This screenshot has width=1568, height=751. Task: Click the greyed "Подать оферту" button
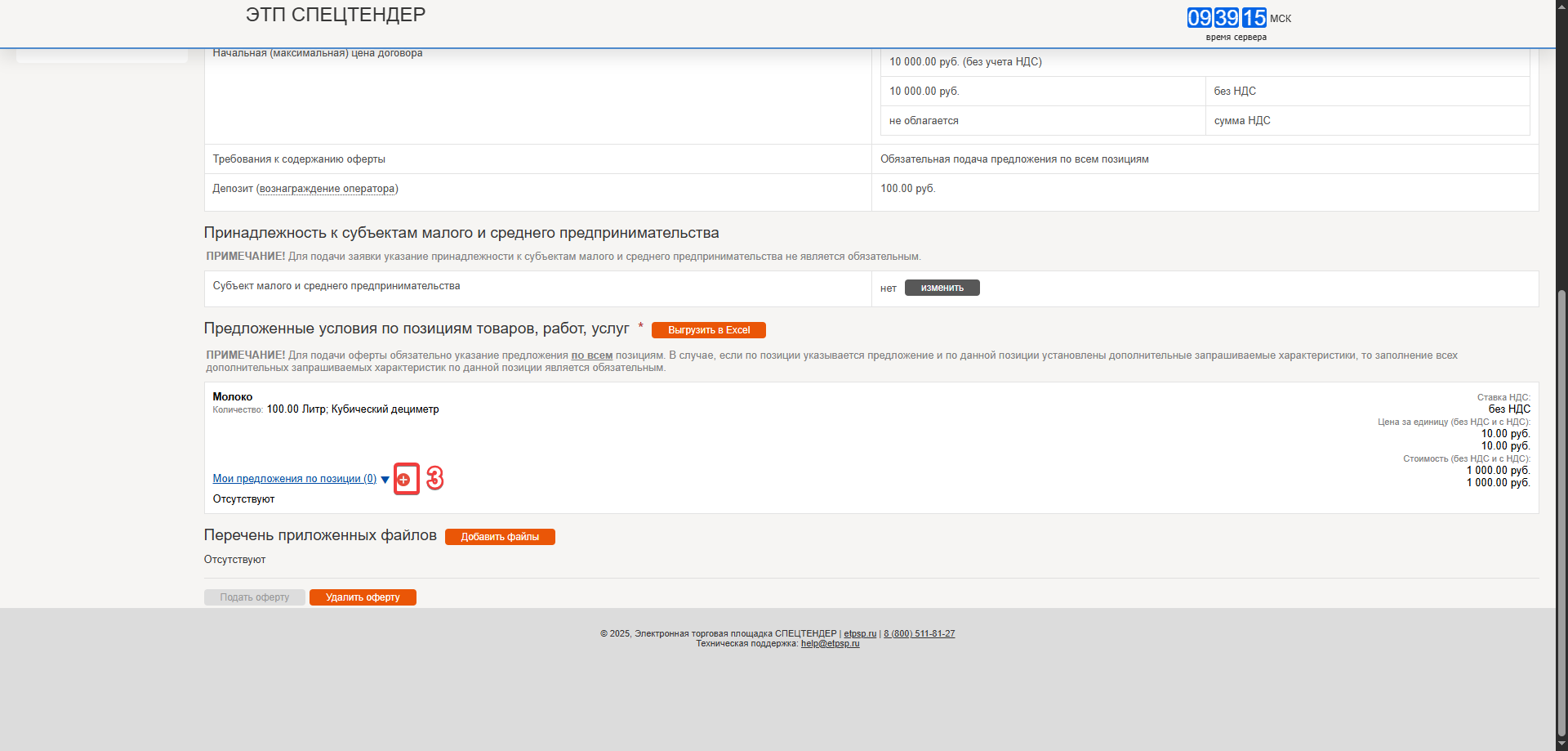(x=254, y=597)
